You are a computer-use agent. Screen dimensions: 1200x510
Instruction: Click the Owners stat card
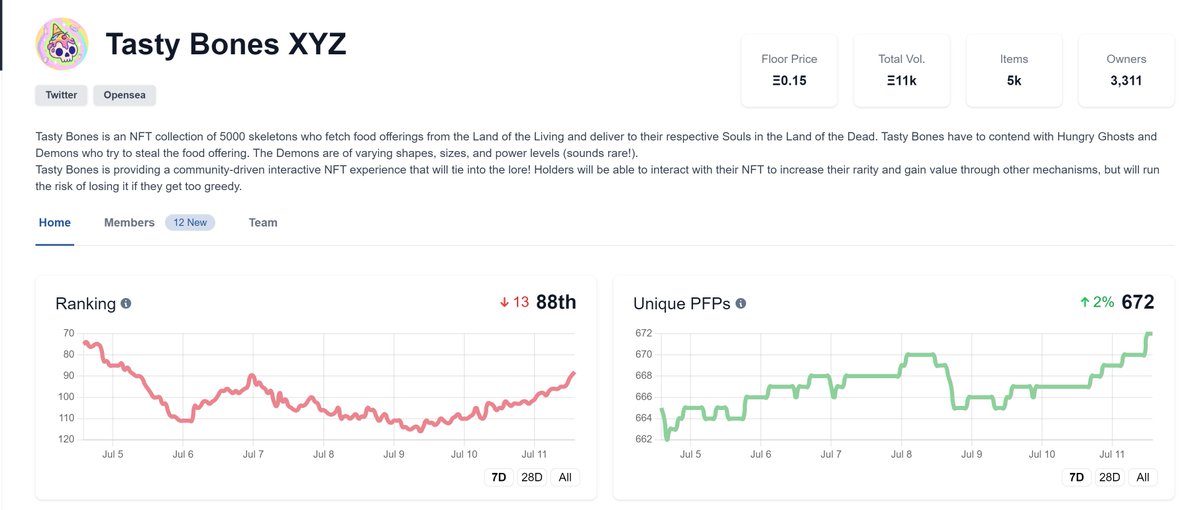coord(1126,70)
